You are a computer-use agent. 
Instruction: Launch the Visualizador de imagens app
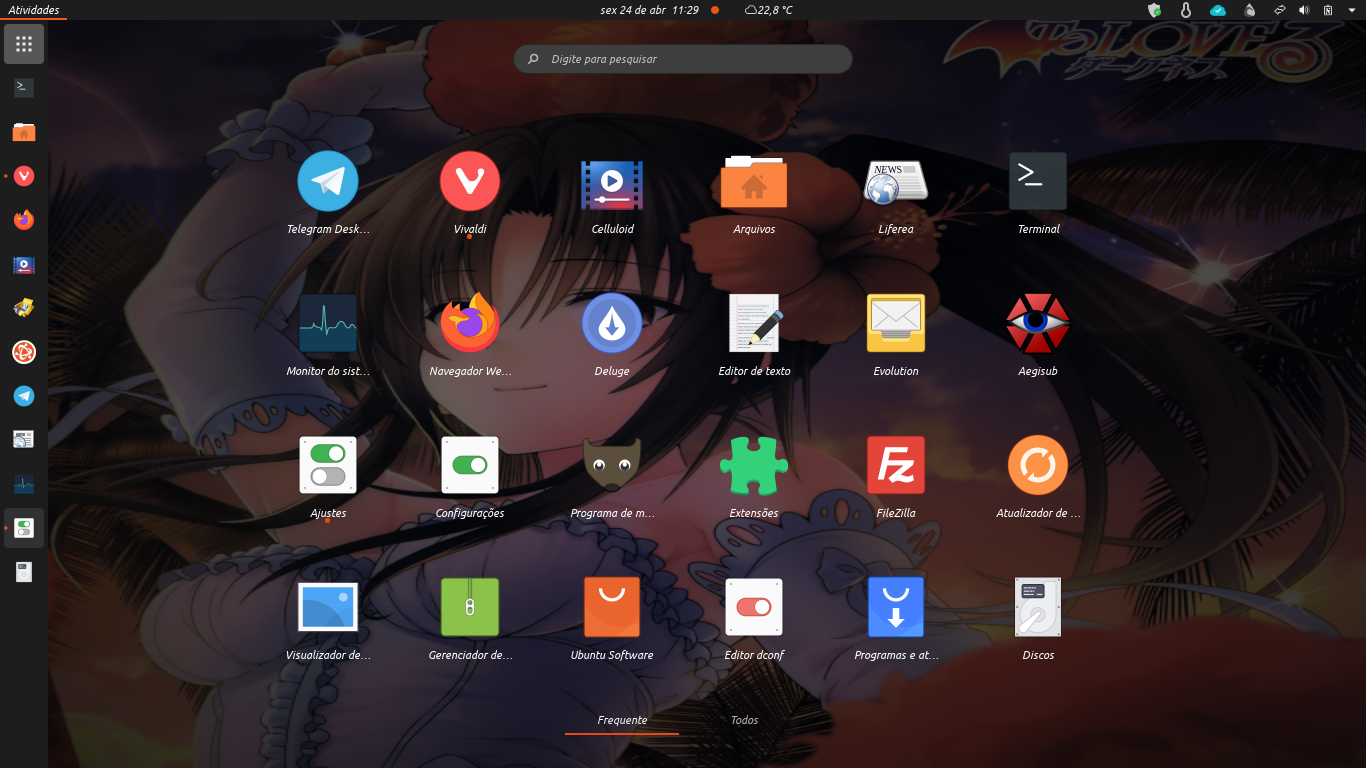[328, 608]
